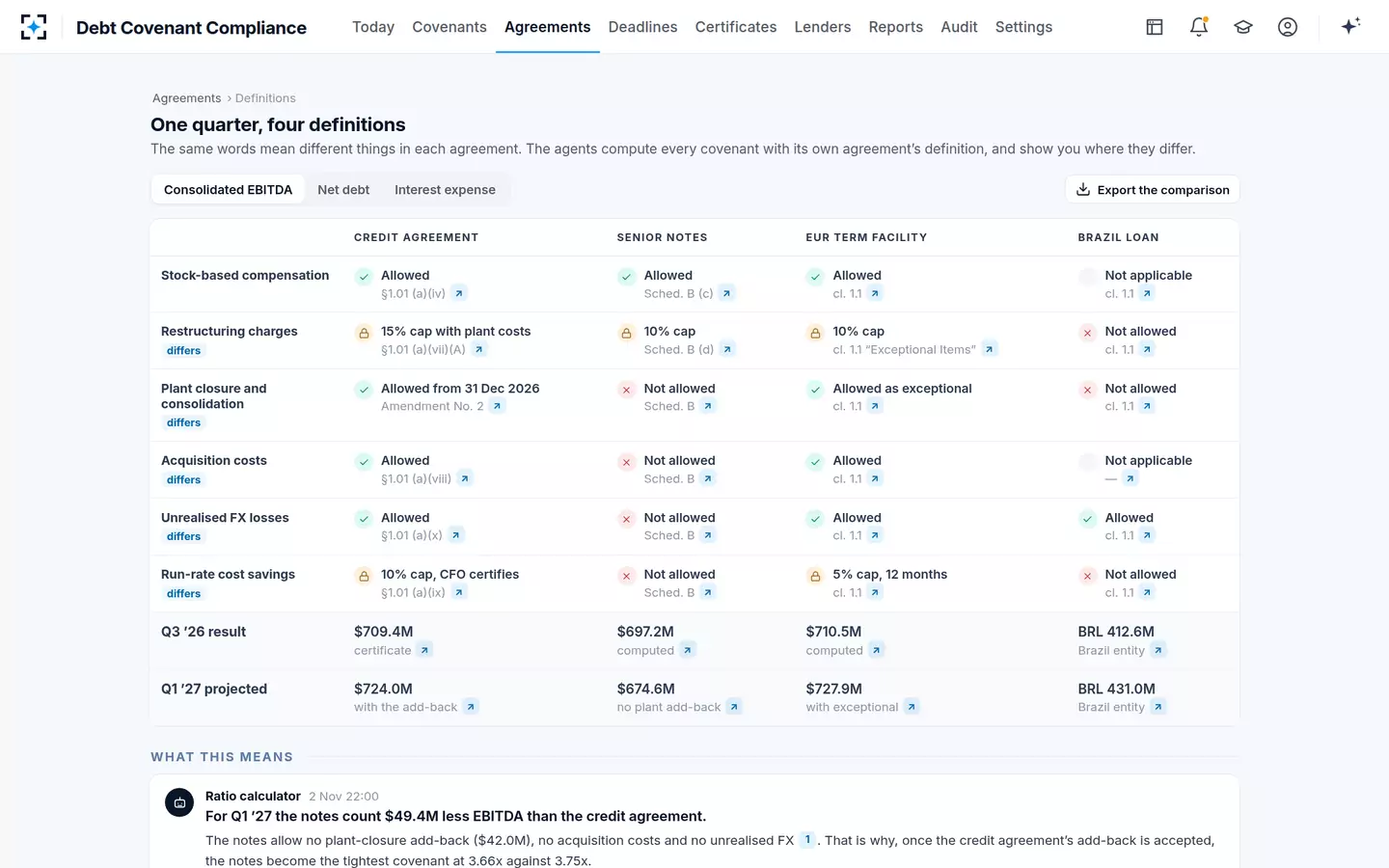Open the Today view

373,27
